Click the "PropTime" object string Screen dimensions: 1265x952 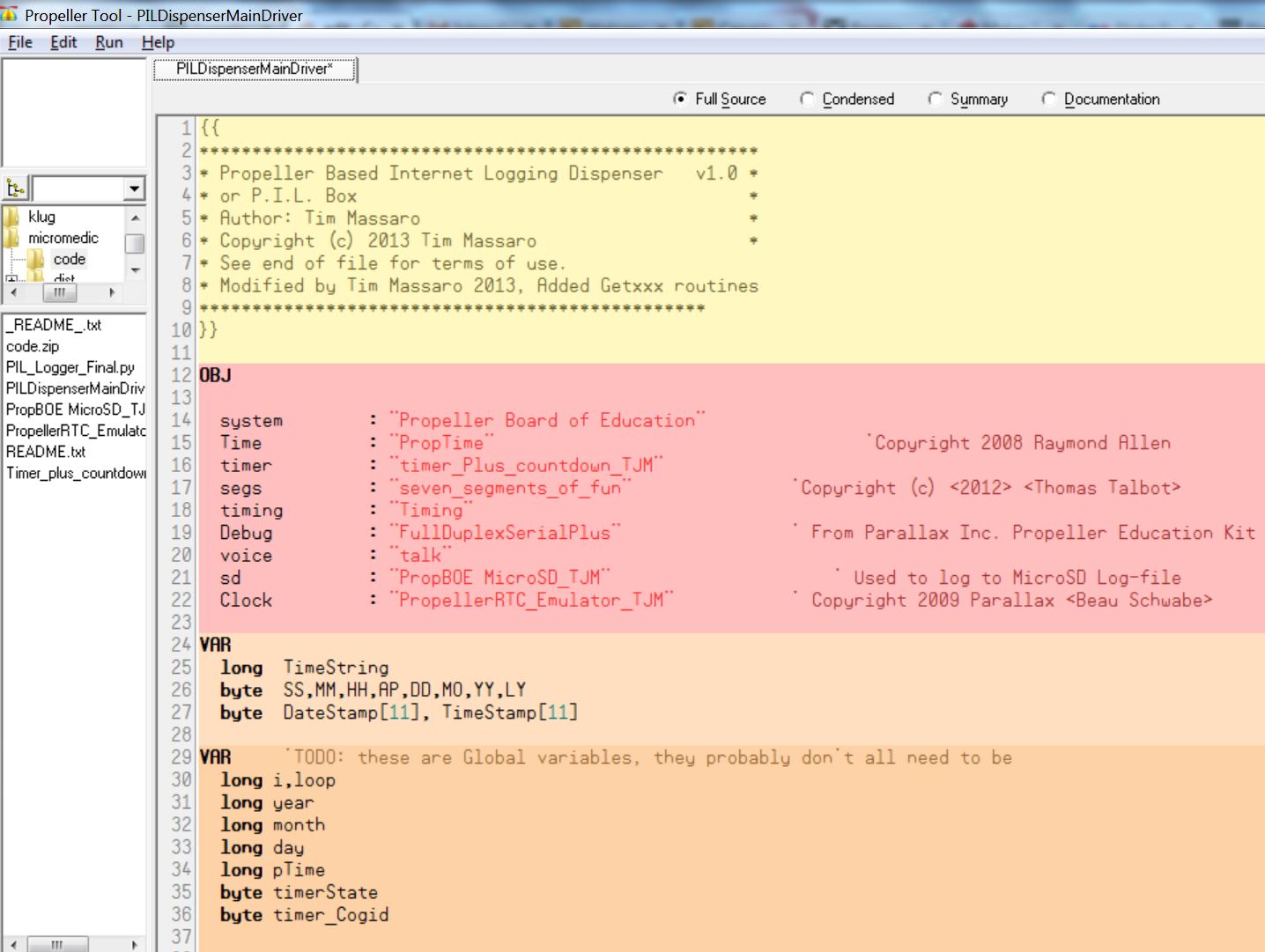pos(442,442)
